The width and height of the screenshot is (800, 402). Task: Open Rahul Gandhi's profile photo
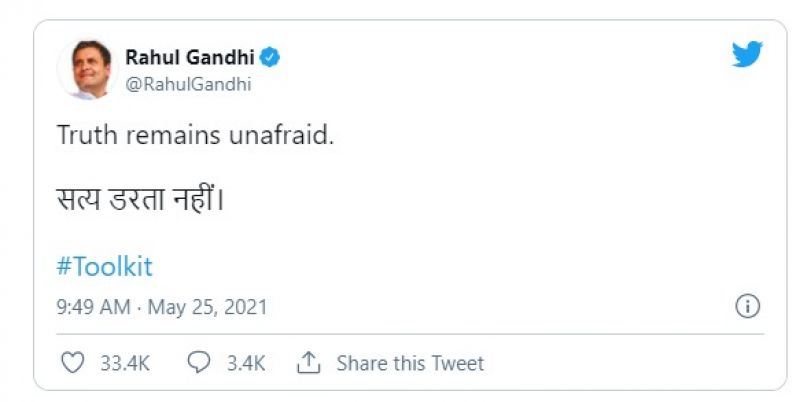87,70
